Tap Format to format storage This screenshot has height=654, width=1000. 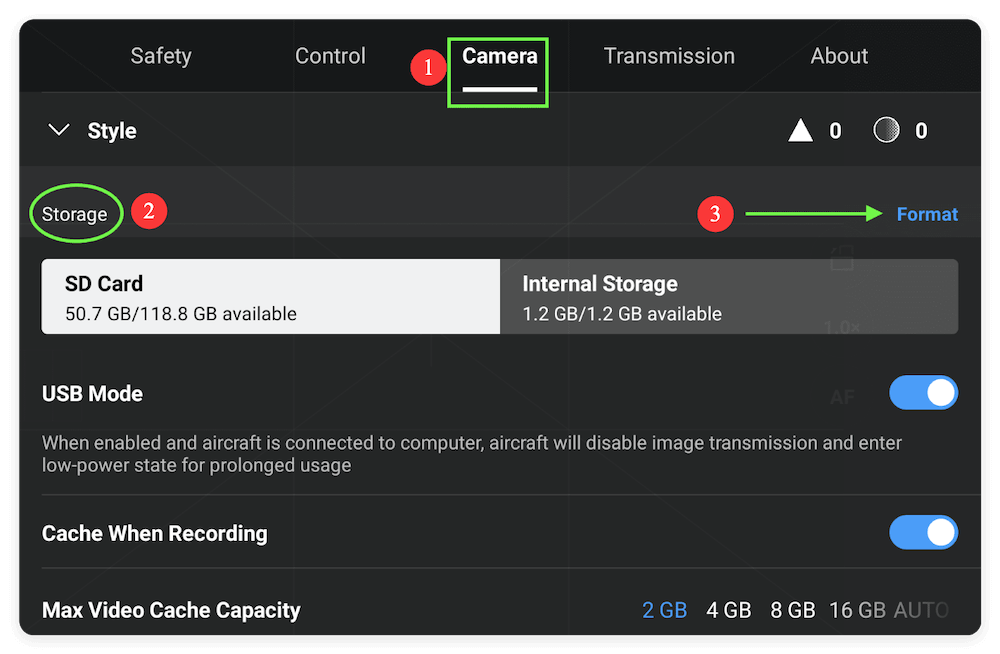click(926, 214)
